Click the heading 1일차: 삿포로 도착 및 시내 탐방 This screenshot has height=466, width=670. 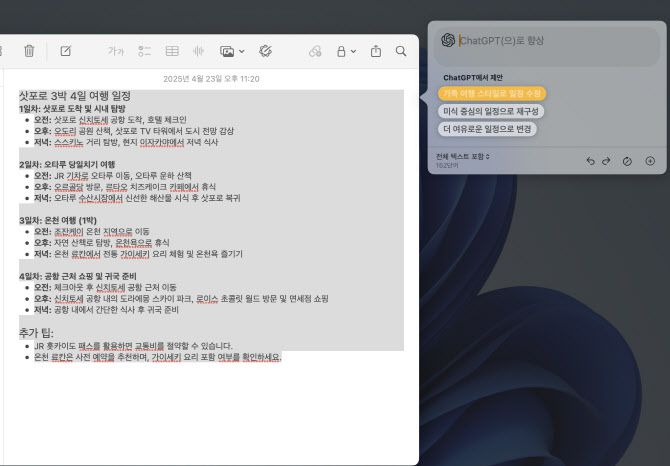[x=72, y=108]
